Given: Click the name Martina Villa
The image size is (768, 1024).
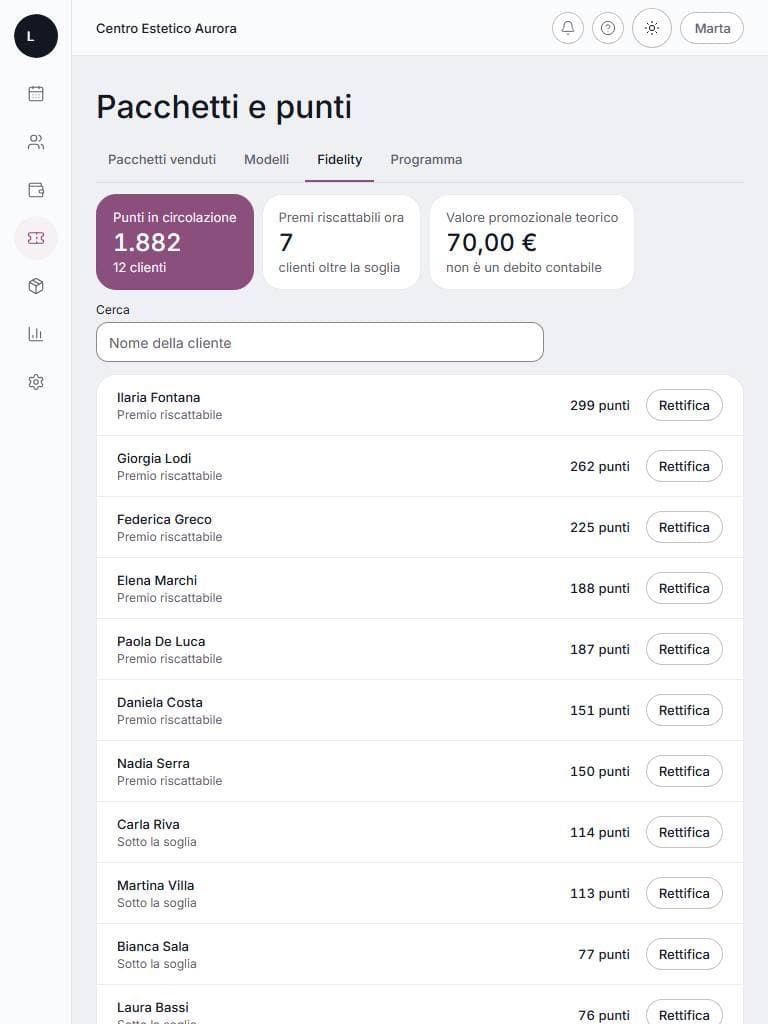Looking at the screenshot, I should coord(155,885).
